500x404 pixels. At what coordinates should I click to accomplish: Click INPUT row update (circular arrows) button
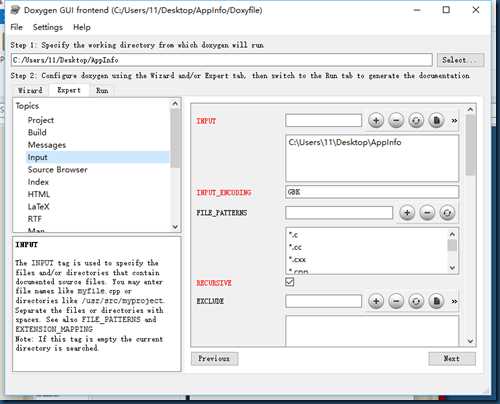[x=416, y=120]
